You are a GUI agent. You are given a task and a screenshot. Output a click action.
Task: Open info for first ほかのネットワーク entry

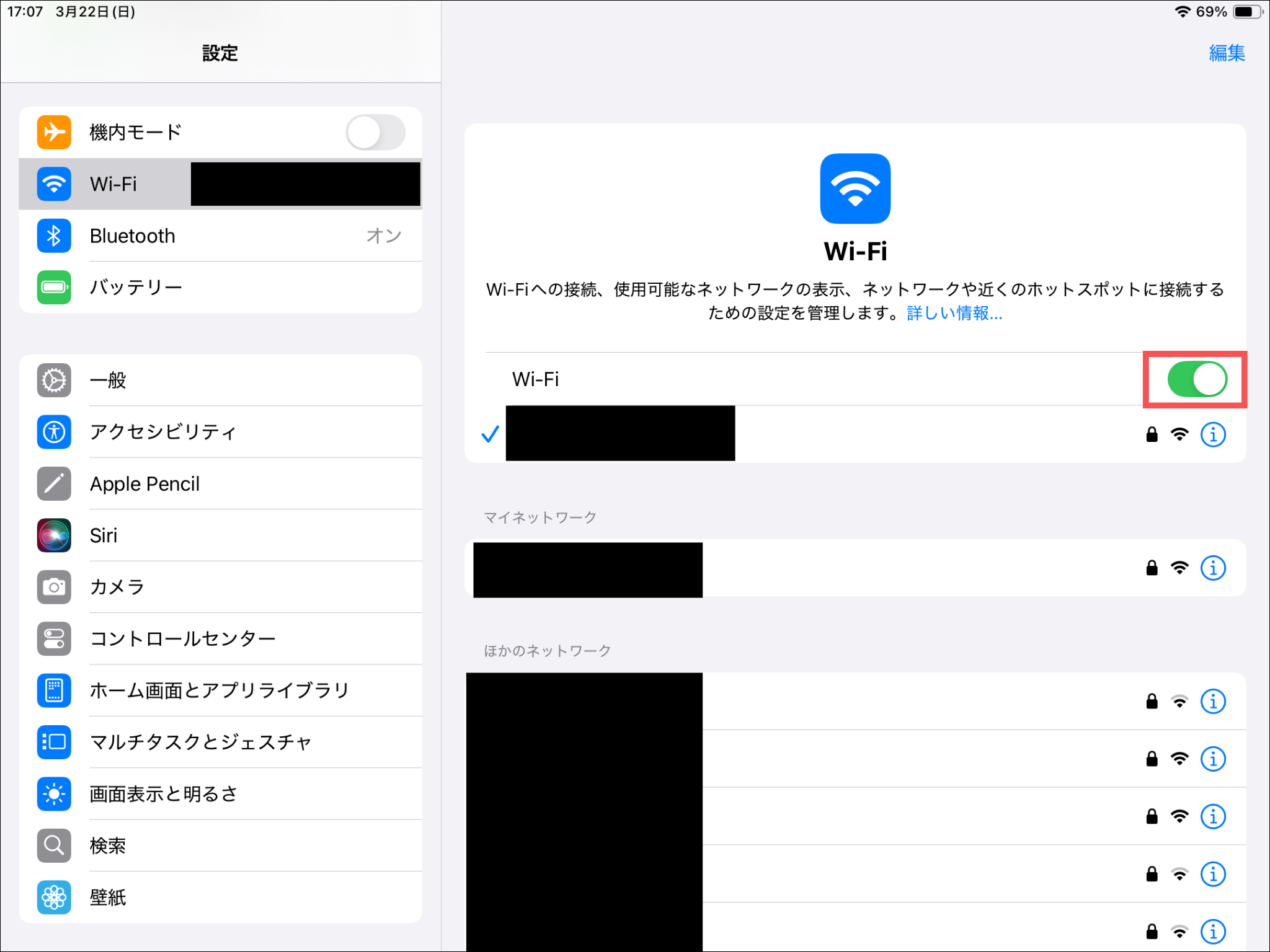click(1213, 702)
